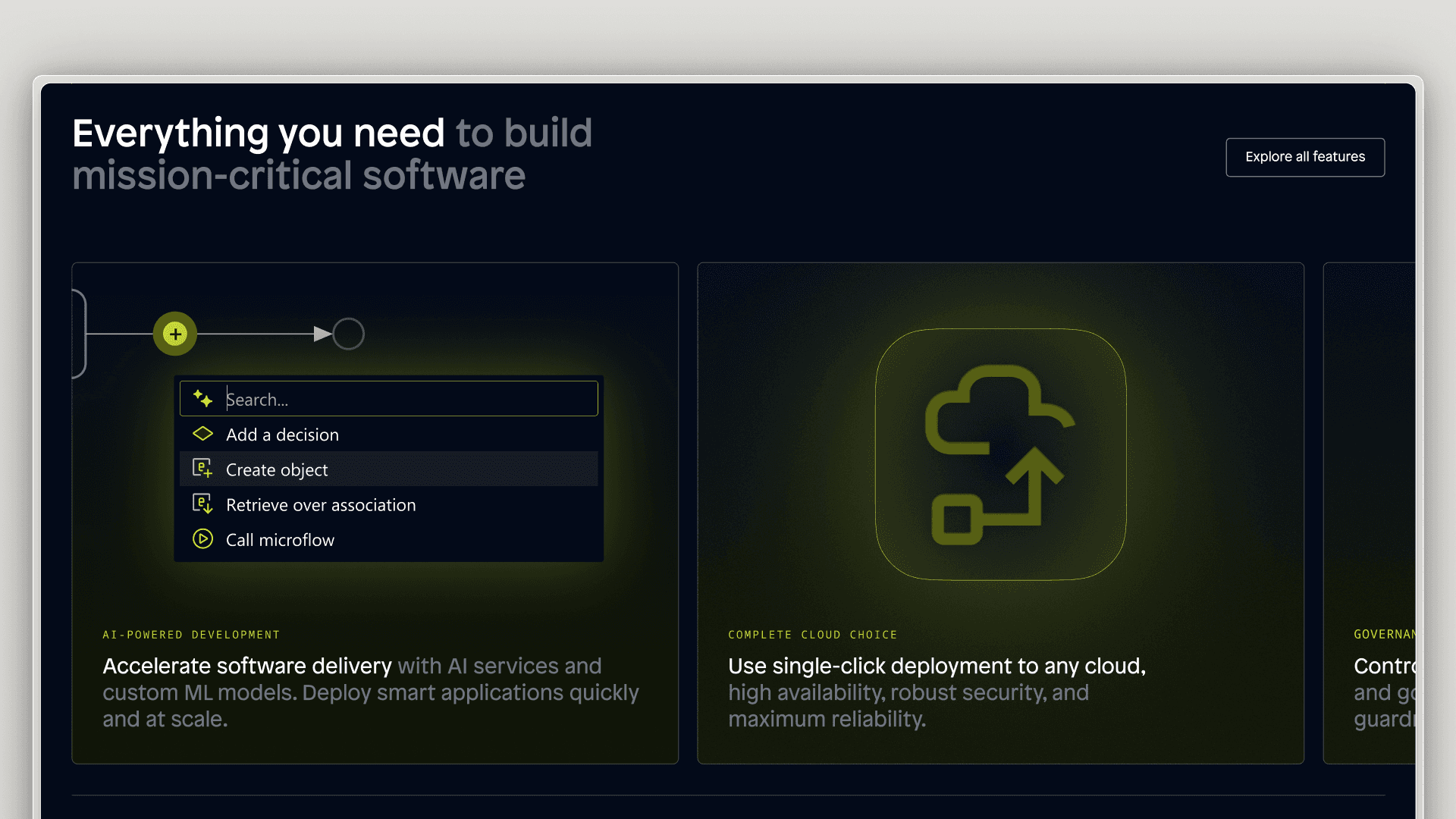The image size is (1456, 819).
Task: Click the empty end event circle
Action: pos(349,334)
